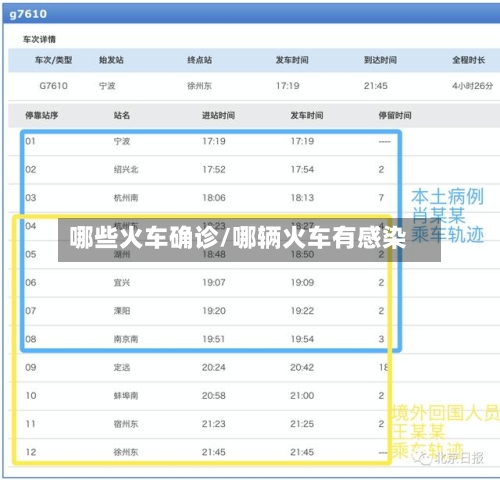This screenshot has width=500, height=480.
Task: Click the 20:58 arrival time for 蚌埠南
Action: pyautogui.click(x=214, y=396)
